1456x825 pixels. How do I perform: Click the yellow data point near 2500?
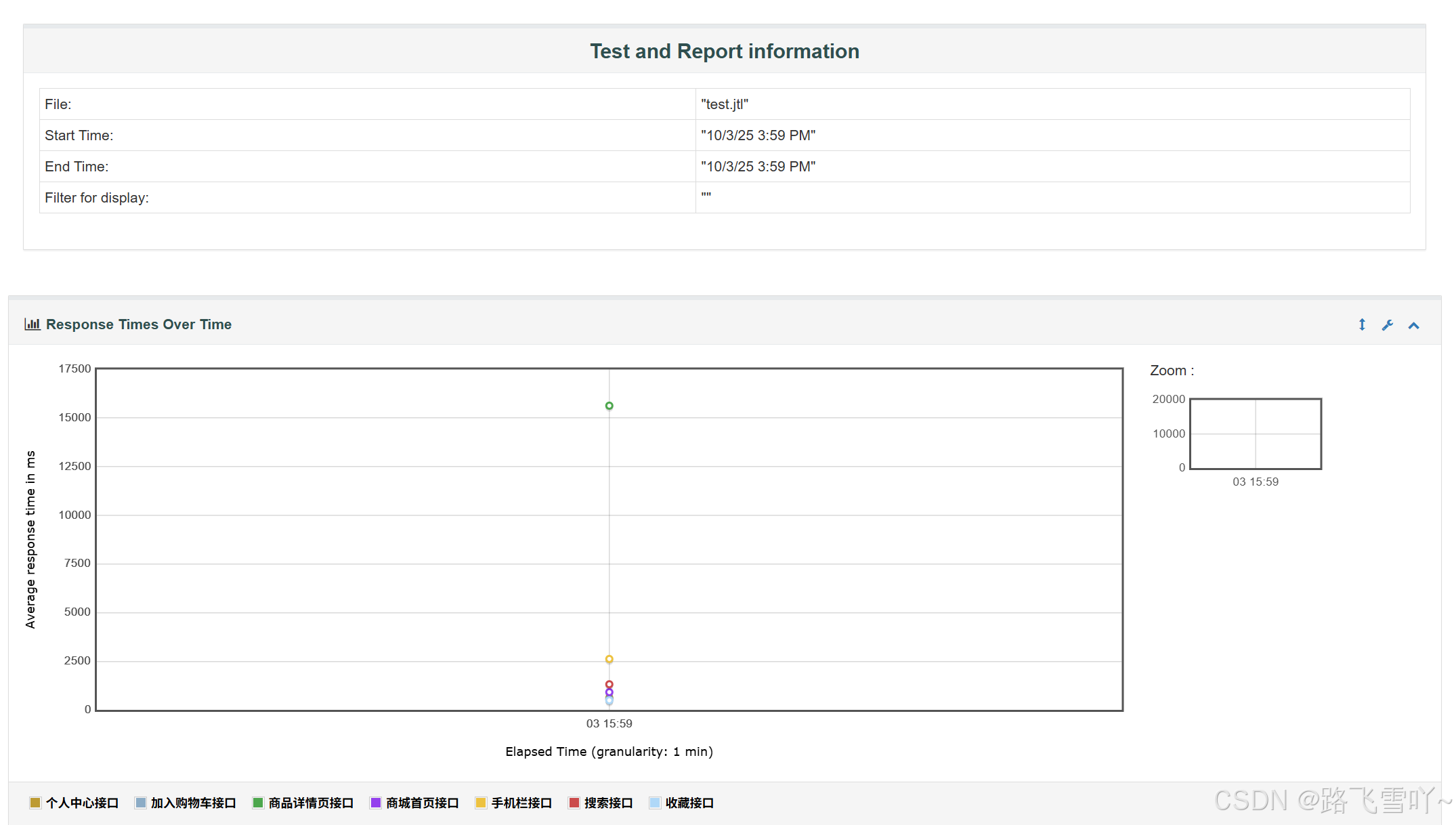pos(609,659)
